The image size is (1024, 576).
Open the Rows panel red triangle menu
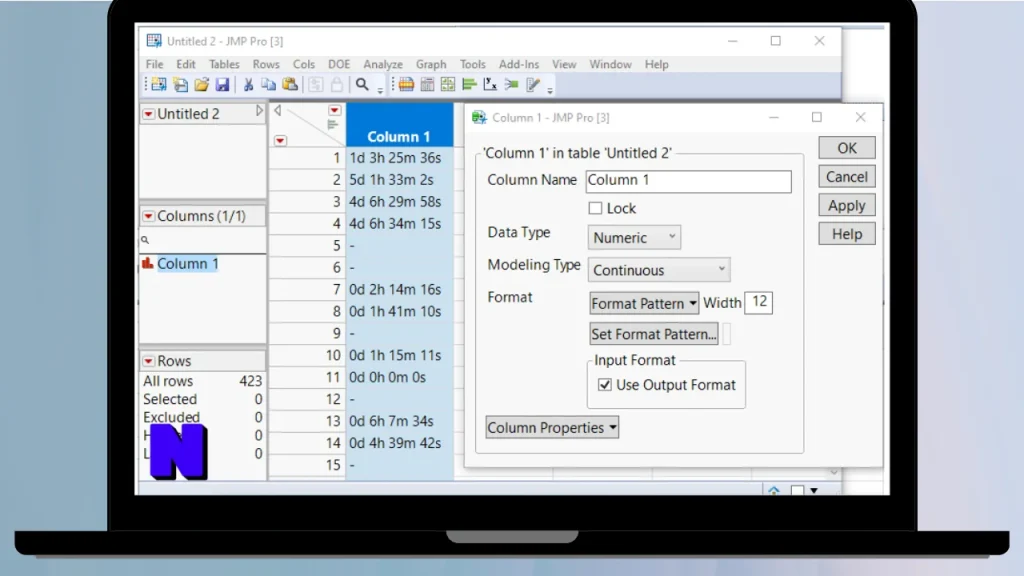(x=148, y=361)
